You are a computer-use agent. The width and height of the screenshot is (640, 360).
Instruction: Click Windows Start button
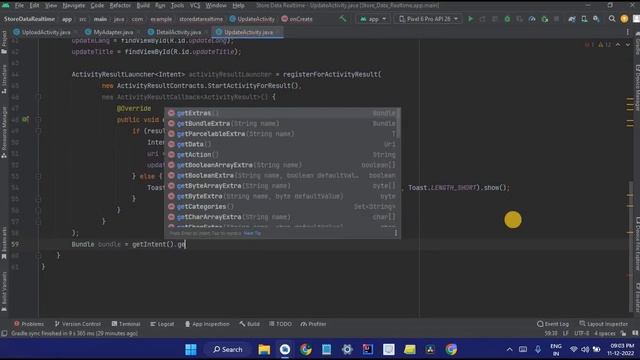(x=191, y=349)
